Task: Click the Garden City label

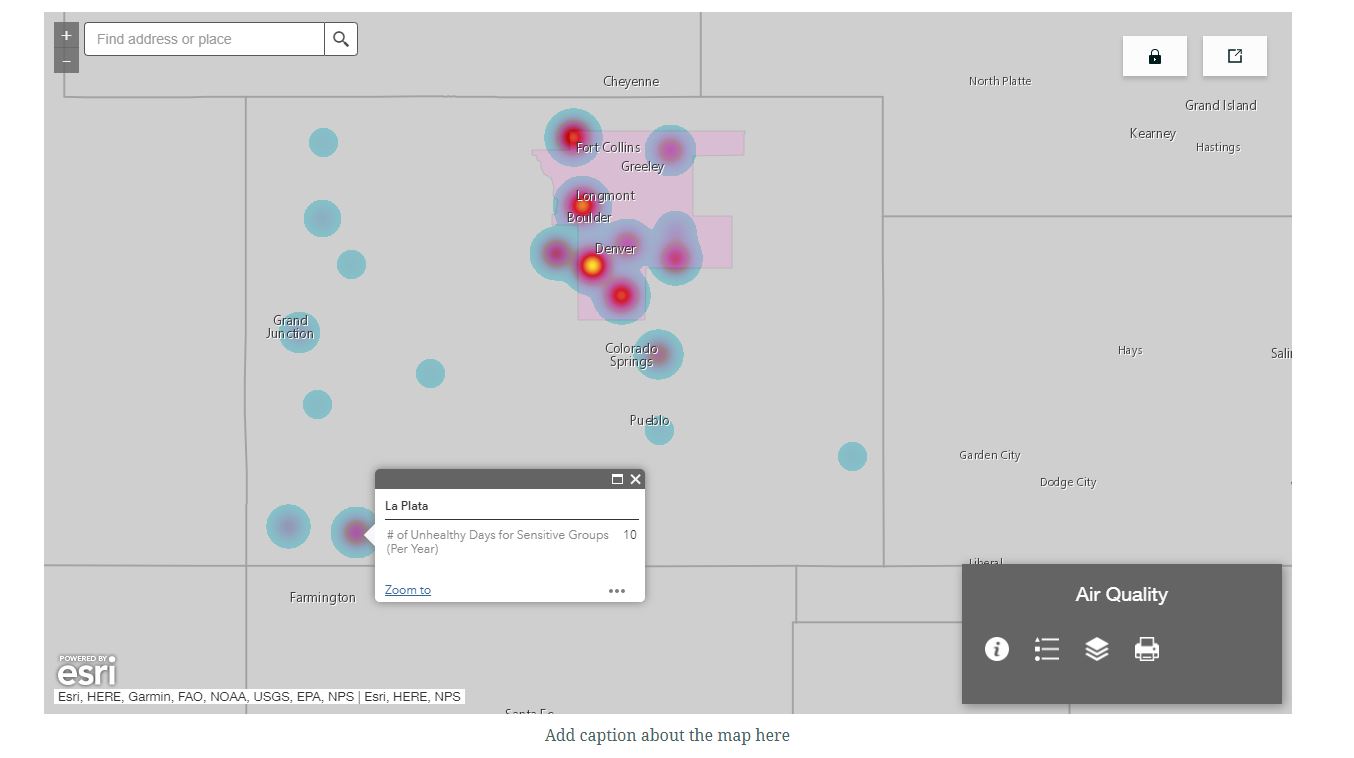Action: coord(990,455)
